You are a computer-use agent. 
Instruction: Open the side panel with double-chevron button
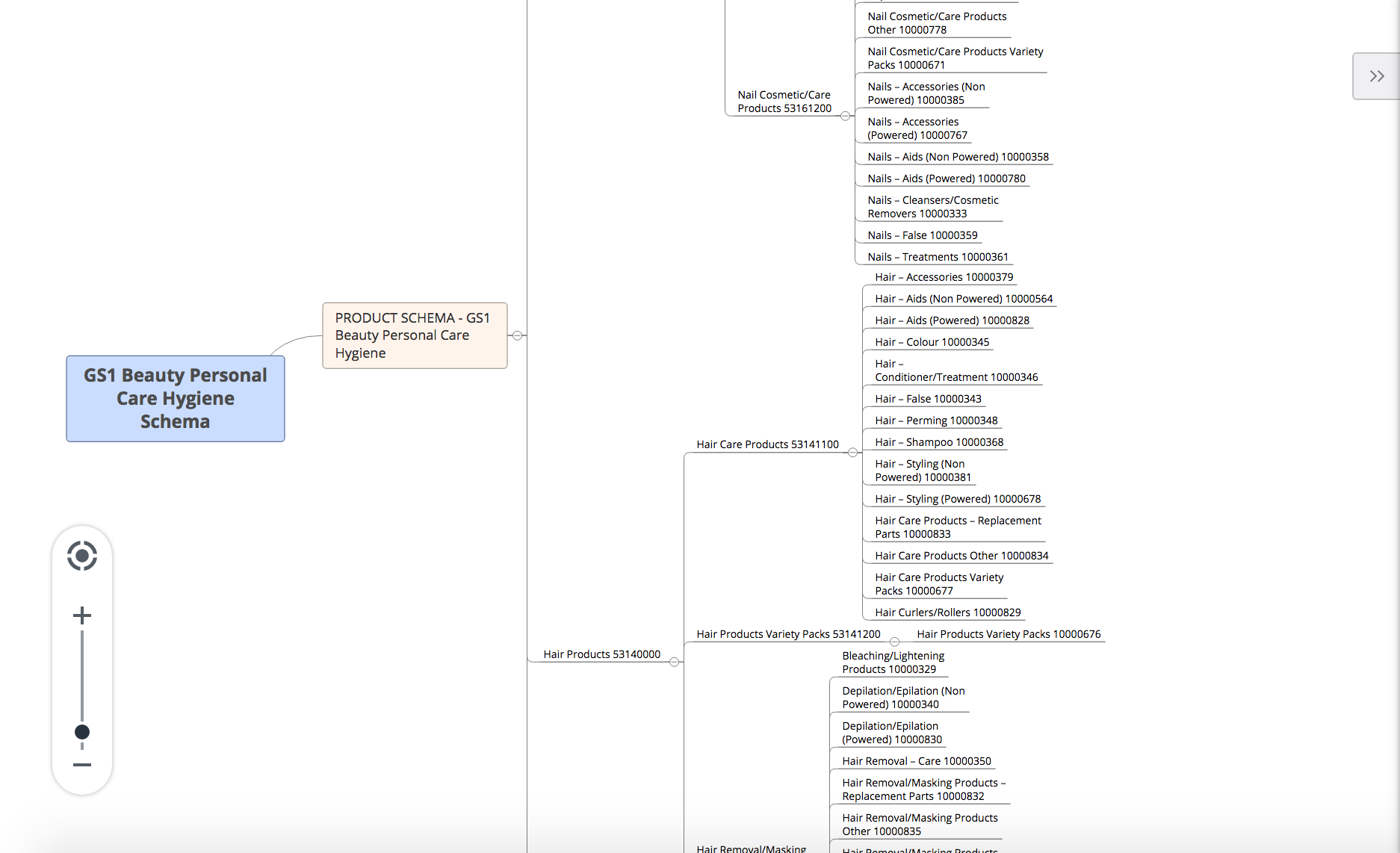click(x=1376, y=76)
